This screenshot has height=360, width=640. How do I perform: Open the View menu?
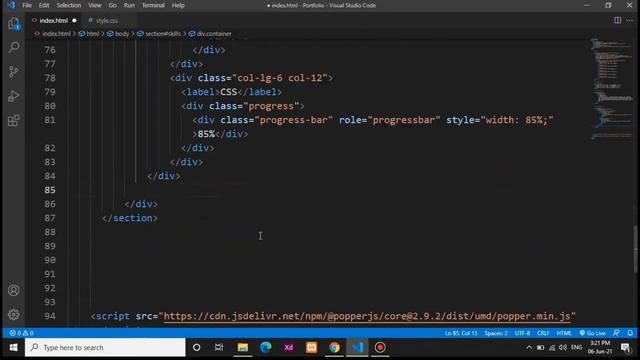95,5
